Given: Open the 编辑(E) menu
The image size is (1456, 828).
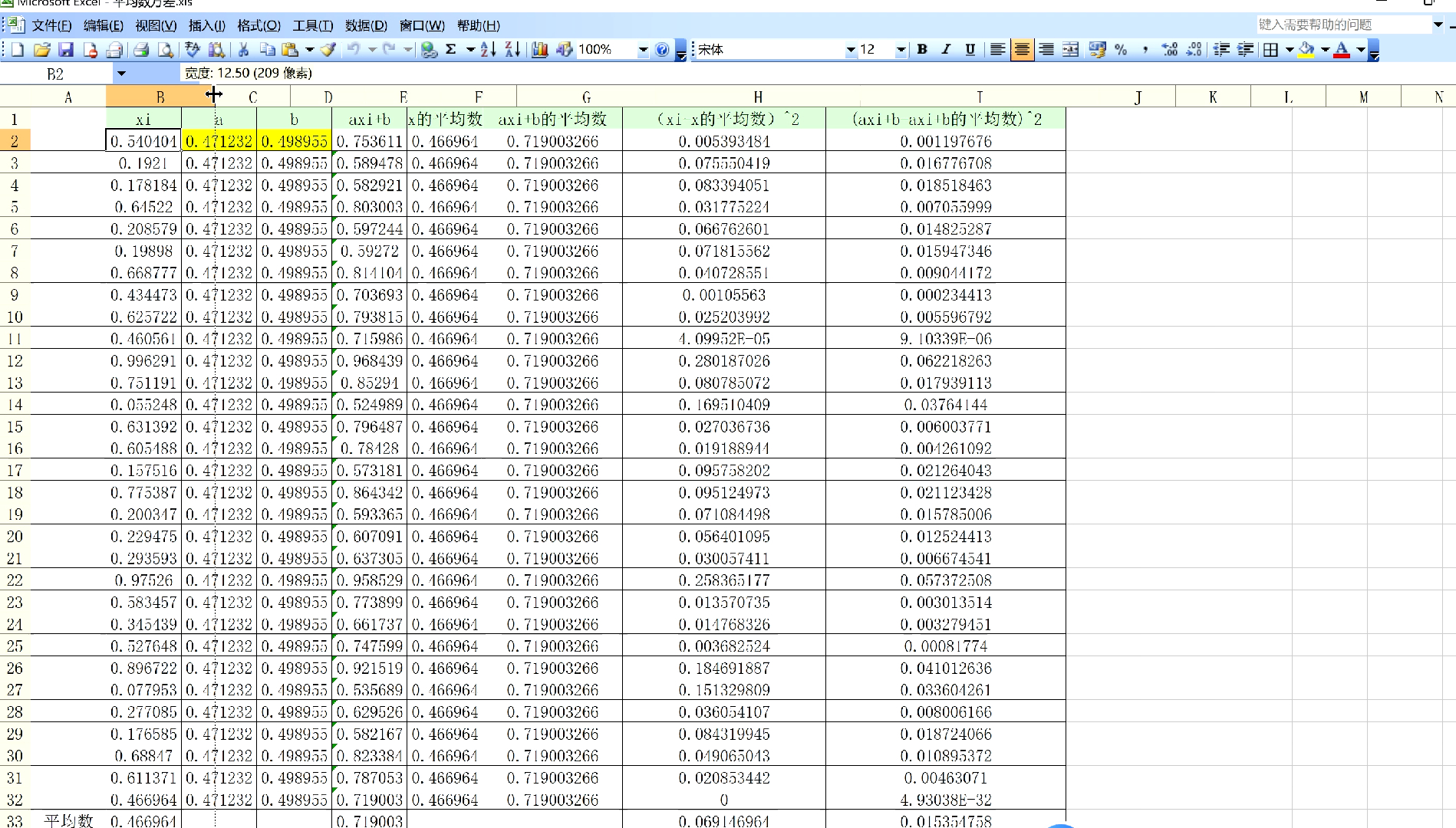Looking at the screenshot, I should point(104,25).
